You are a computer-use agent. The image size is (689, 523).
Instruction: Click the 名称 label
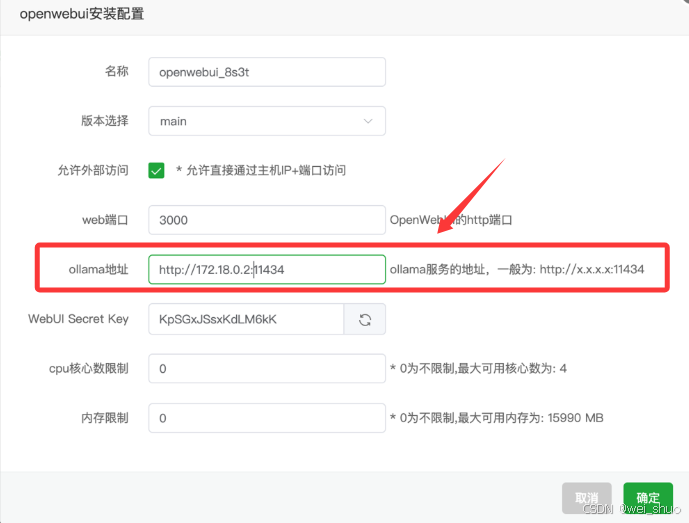(116, 71)
